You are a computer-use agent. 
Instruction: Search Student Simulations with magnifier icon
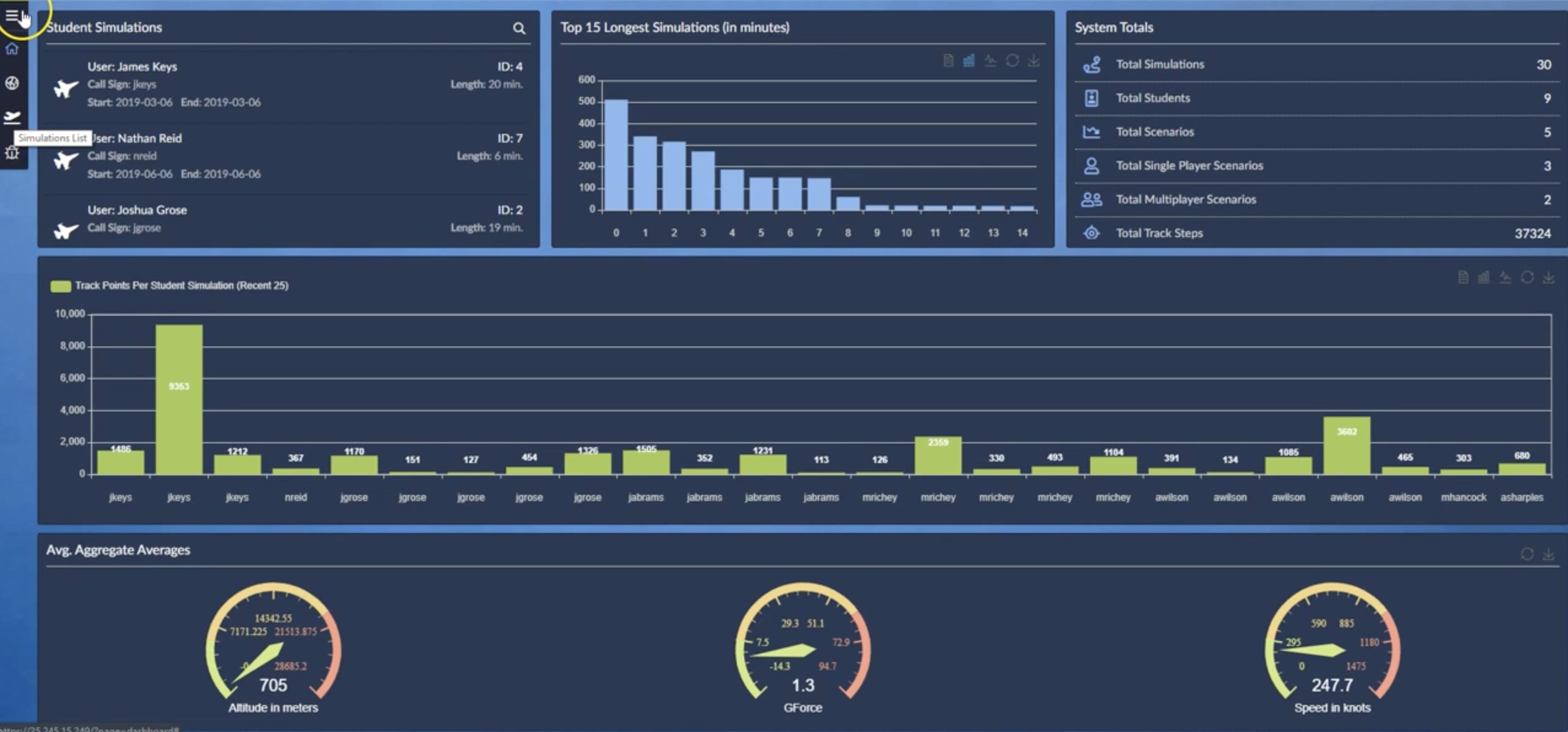coord(519,28)
